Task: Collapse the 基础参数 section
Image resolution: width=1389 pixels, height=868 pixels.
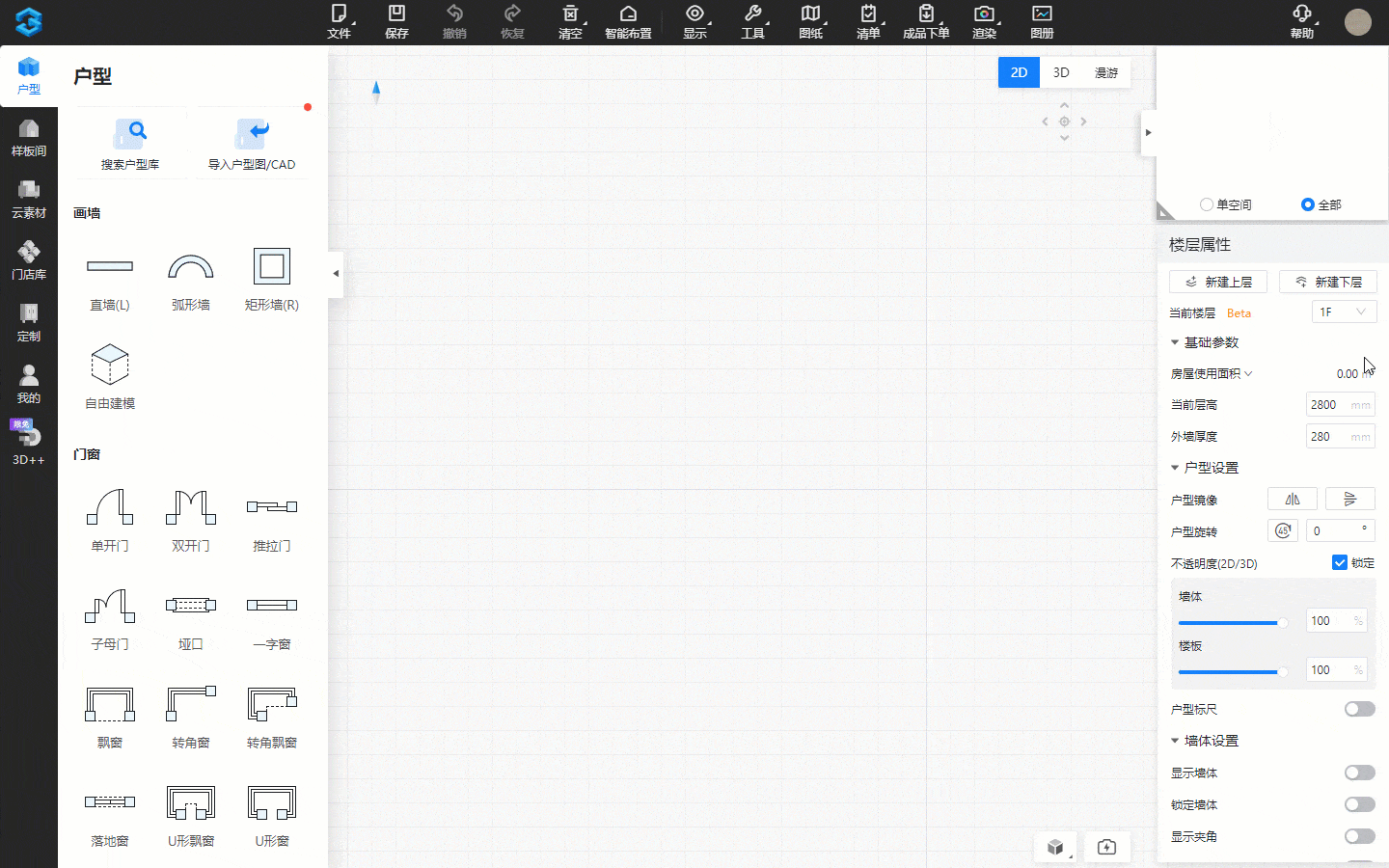Action: pyautogui.click(x=1175, y=343)
